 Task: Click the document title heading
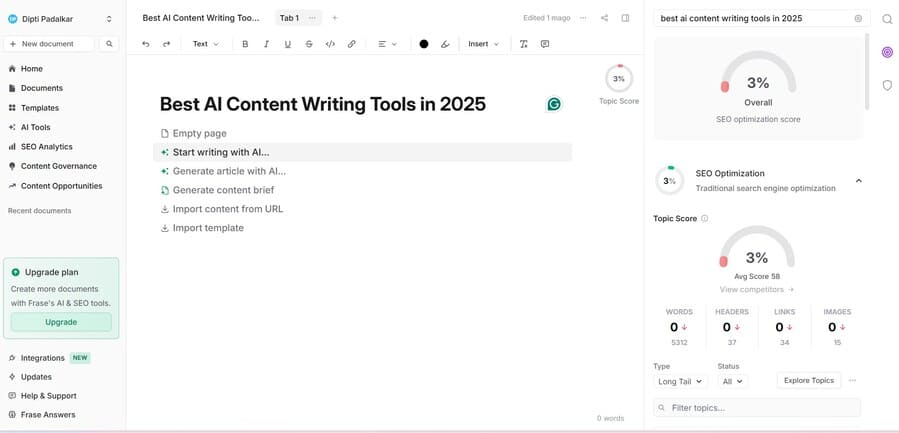323,104
